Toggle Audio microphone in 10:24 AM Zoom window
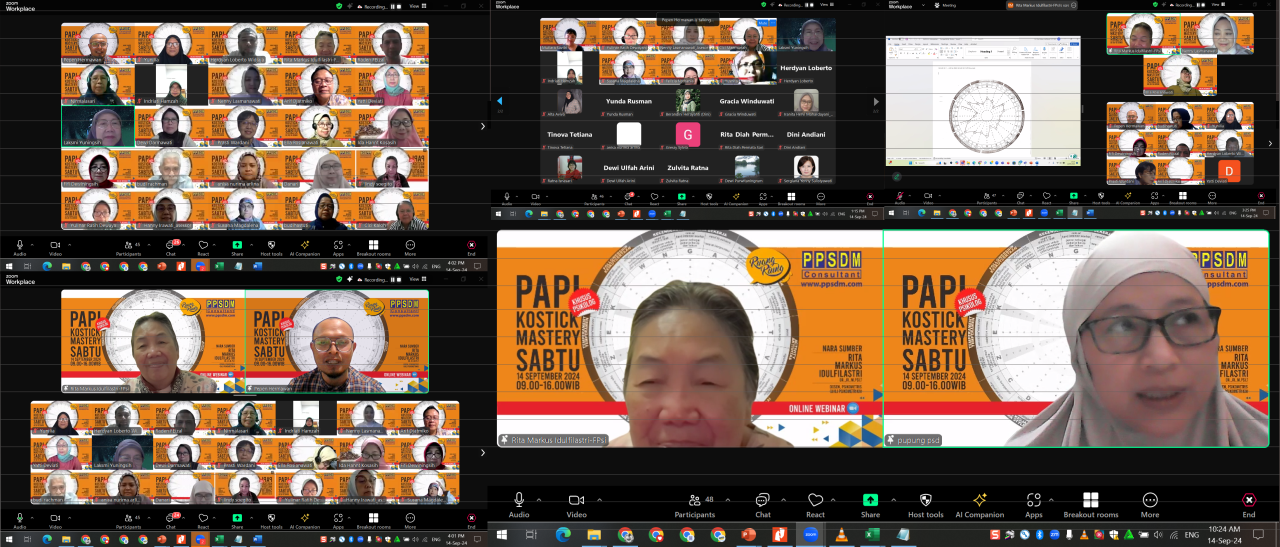 pyautogui.click(x=519, y=505)
